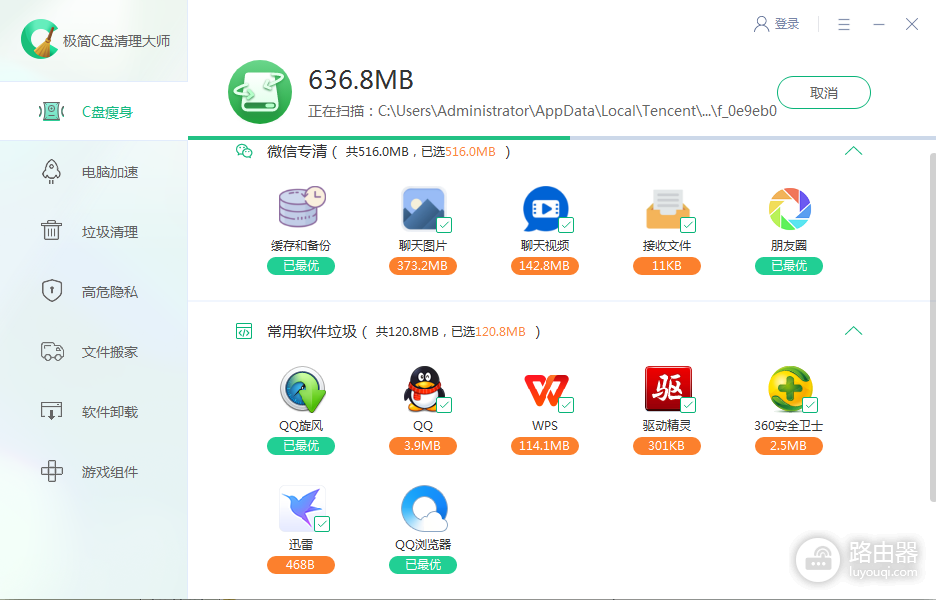
Task: Click the rocket icon for 电脑加速
Action: [51, 172]
